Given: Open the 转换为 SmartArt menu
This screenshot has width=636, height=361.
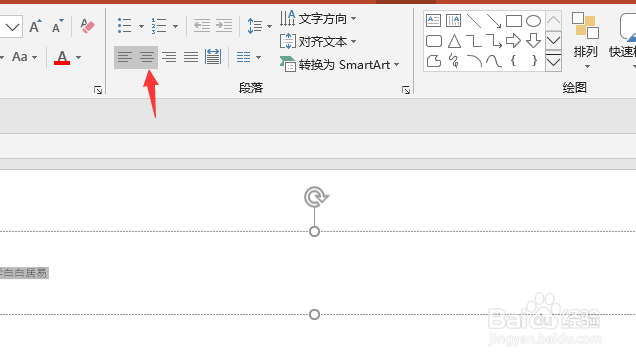Looking at the screenshot, I should pos(339,64).
